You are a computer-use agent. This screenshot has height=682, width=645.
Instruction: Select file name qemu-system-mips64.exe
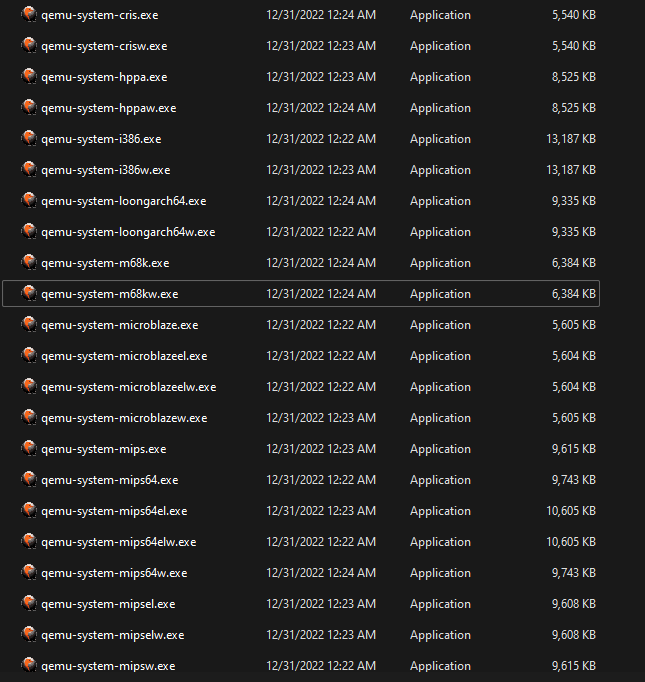pos(110,480)
